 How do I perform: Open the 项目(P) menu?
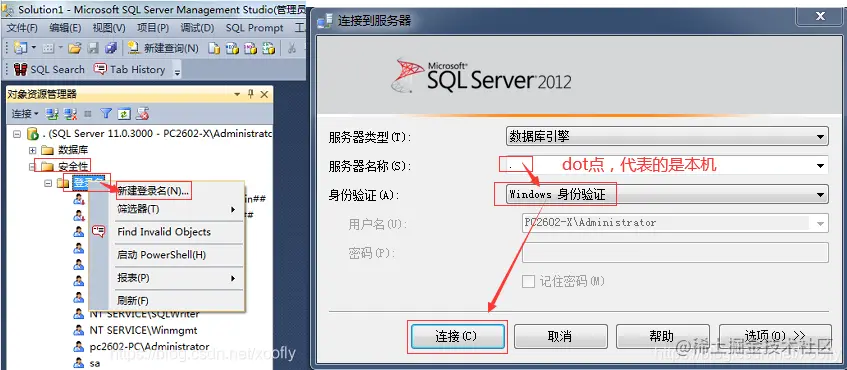153,28
